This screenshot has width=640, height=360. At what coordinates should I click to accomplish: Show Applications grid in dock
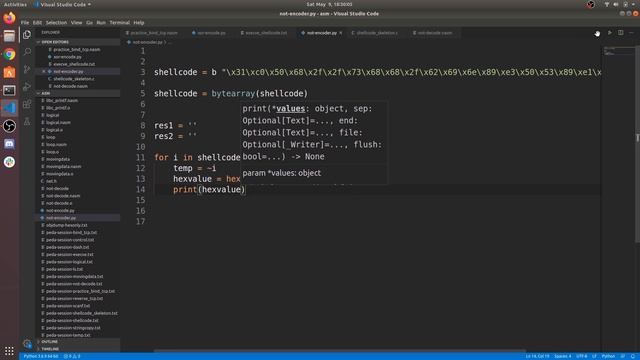click(9, 351)
